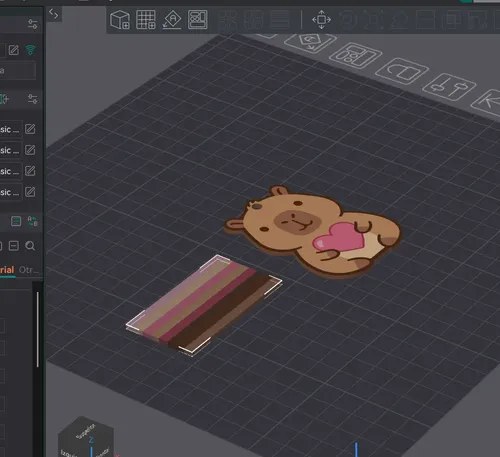Image resolution: width=500 pixels, height=457 pixels.
Task: Open filament settings sliders in the second section
Action: click(33, 99)
